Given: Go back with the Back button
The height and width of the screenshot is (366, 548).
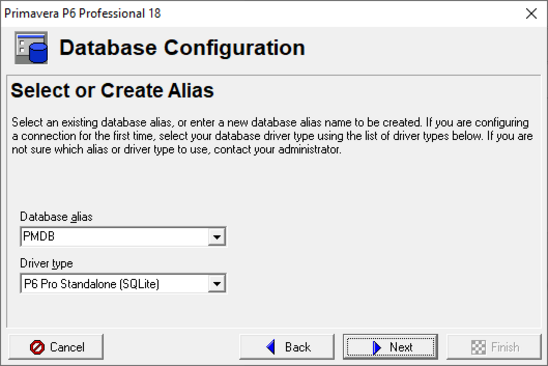Looking at the screenshot, I should click(x=287, y=347).
